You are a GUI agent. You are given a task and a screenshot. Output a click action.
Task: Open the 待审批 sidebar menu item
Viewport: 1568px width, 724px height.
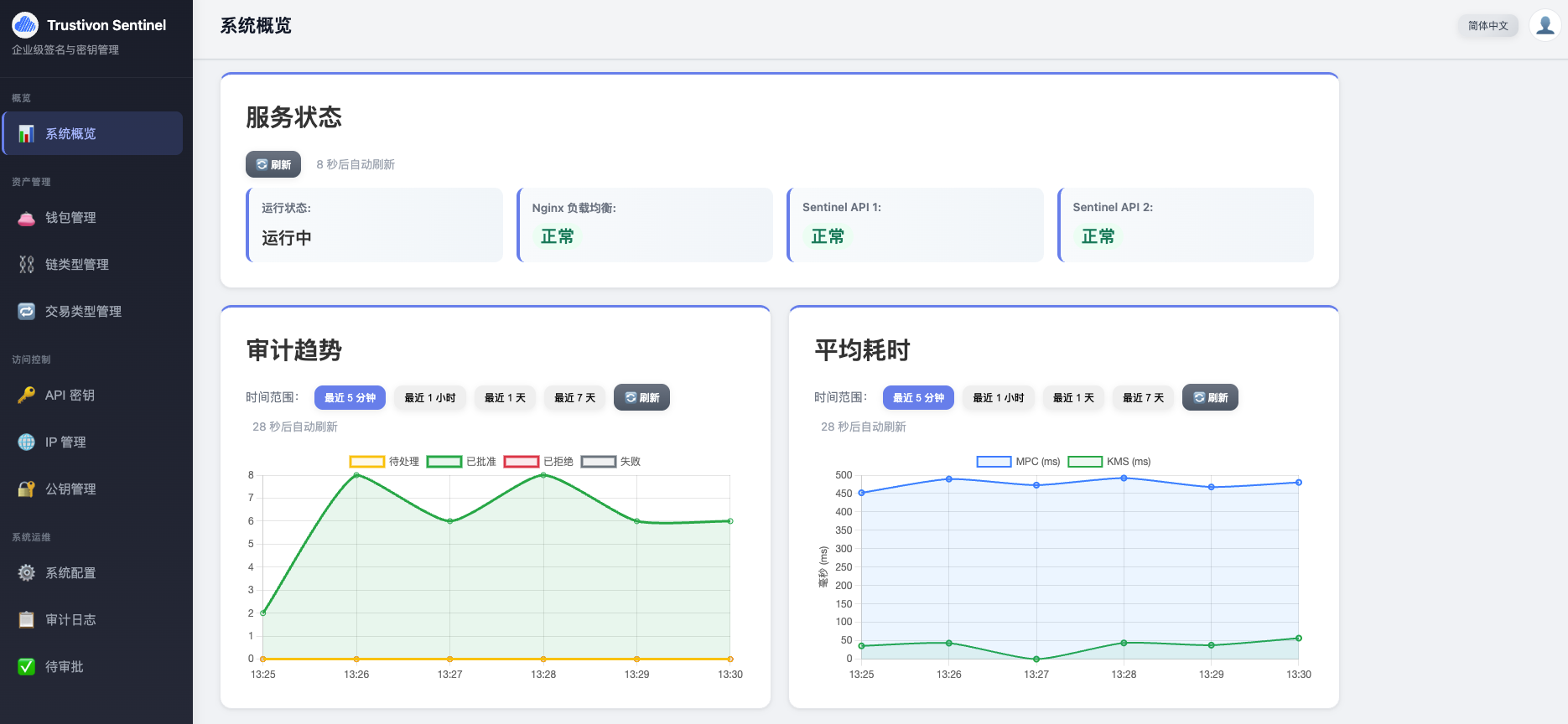coord(64,667)
